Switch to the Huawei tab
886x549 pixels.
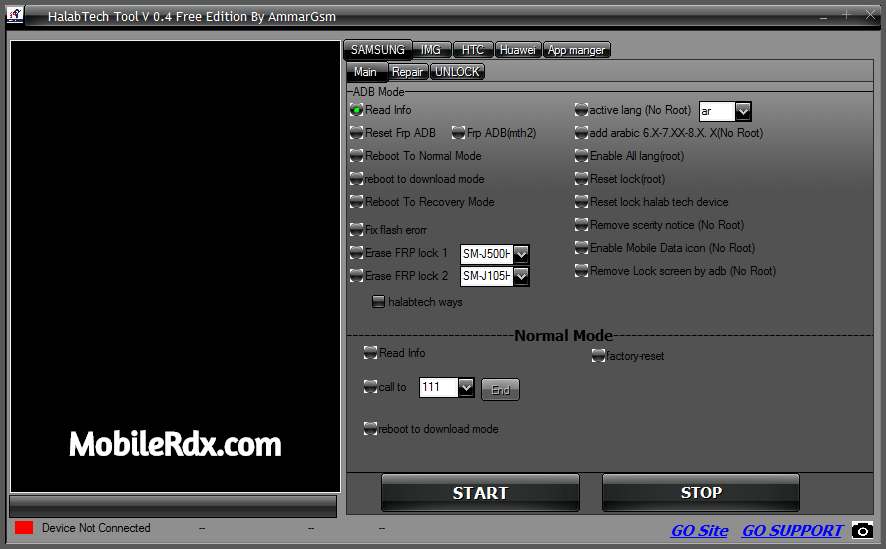(518, 50)
